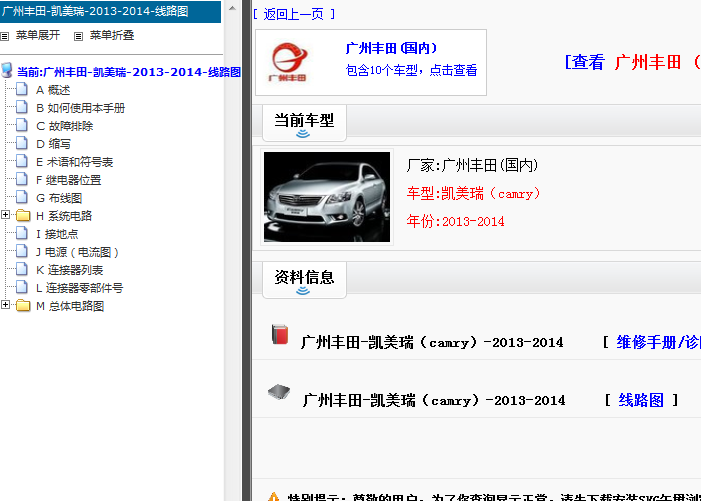The image size is (701, 501).
Task: Click 广州丰田-凯美瑞（camry）title in 线路图 row
Action: (x=434, y=400)
